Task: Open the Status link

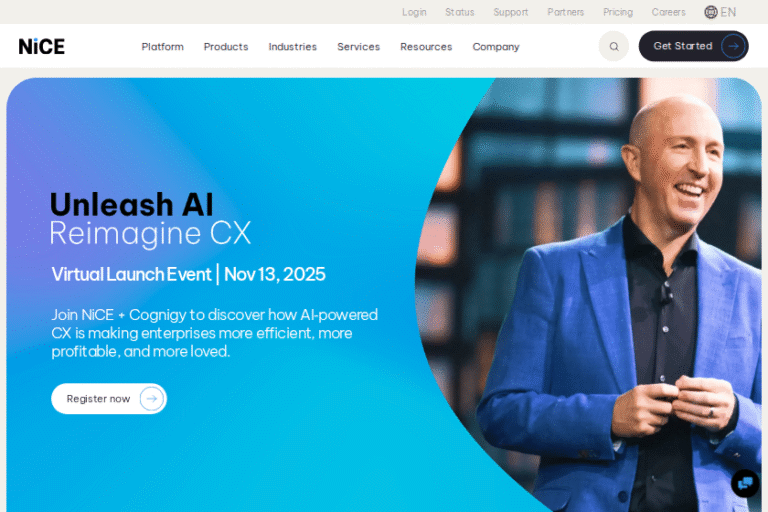Action: [x=459, y=12]
